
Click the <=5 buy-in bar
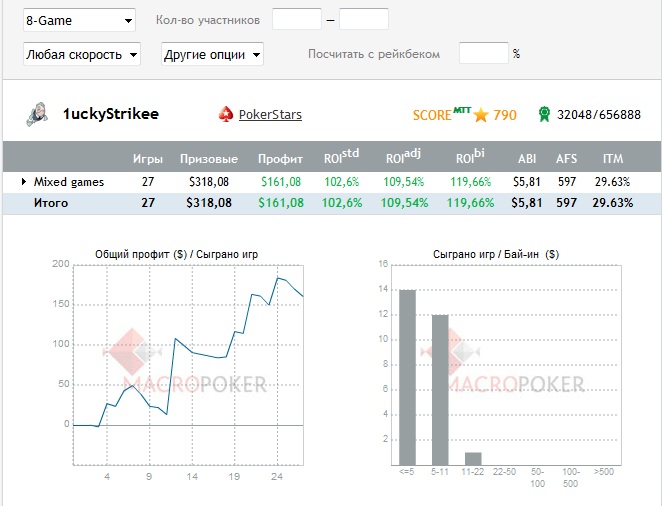click(x=407, y=377)
